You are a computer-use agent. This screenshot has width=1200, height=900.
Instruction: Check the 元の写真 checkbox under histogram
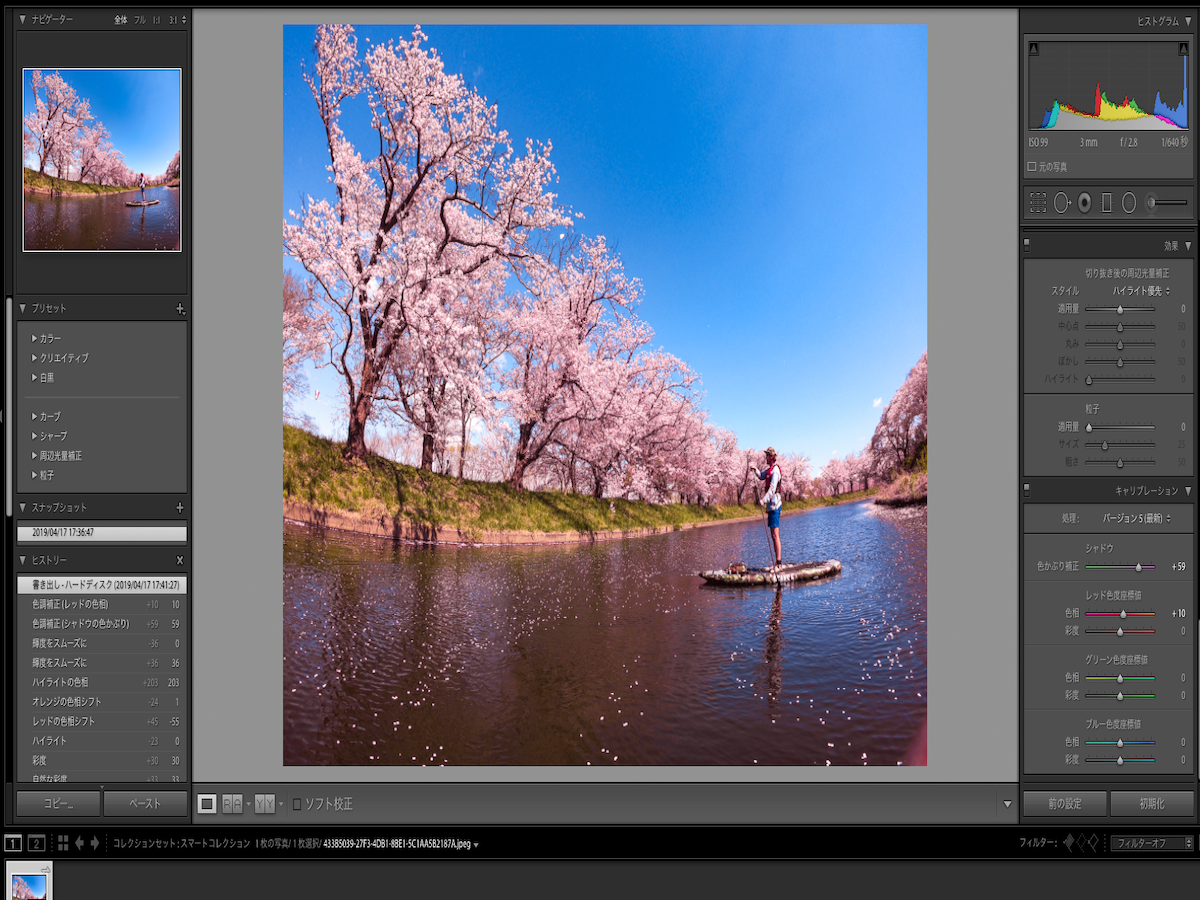[x=1032, y=167]
